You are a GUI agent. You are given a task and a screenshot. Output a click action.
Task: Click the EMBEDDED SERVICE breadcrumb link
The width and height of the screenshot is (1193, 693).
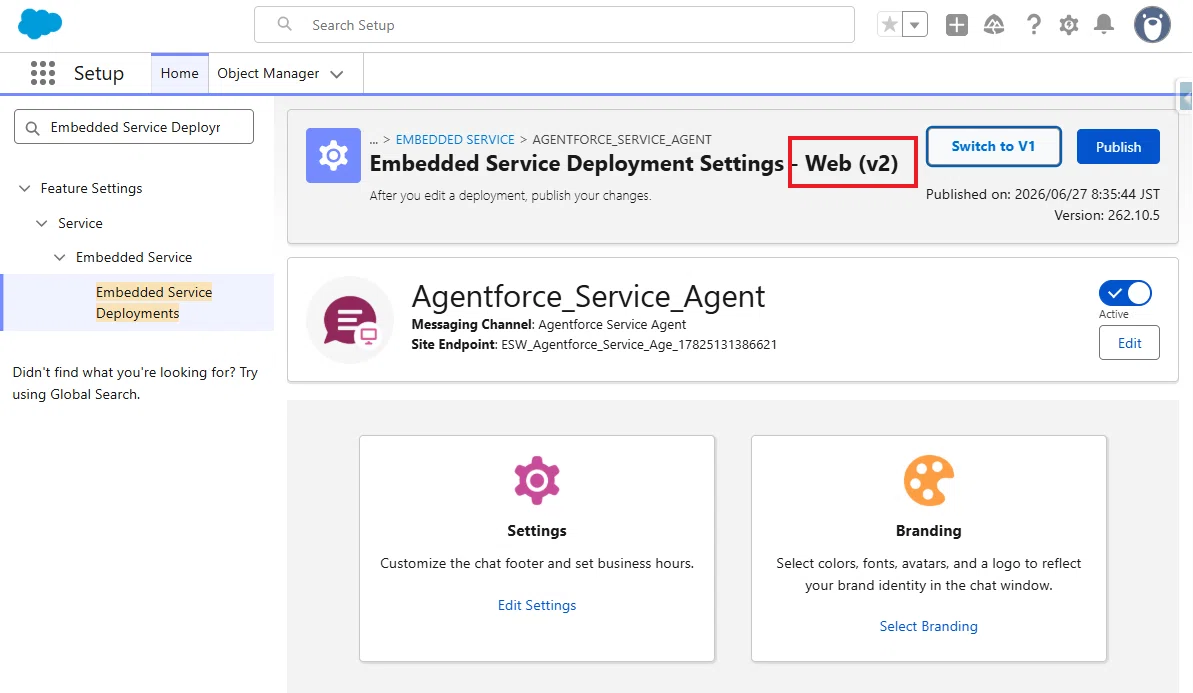[x=455, y=139]
